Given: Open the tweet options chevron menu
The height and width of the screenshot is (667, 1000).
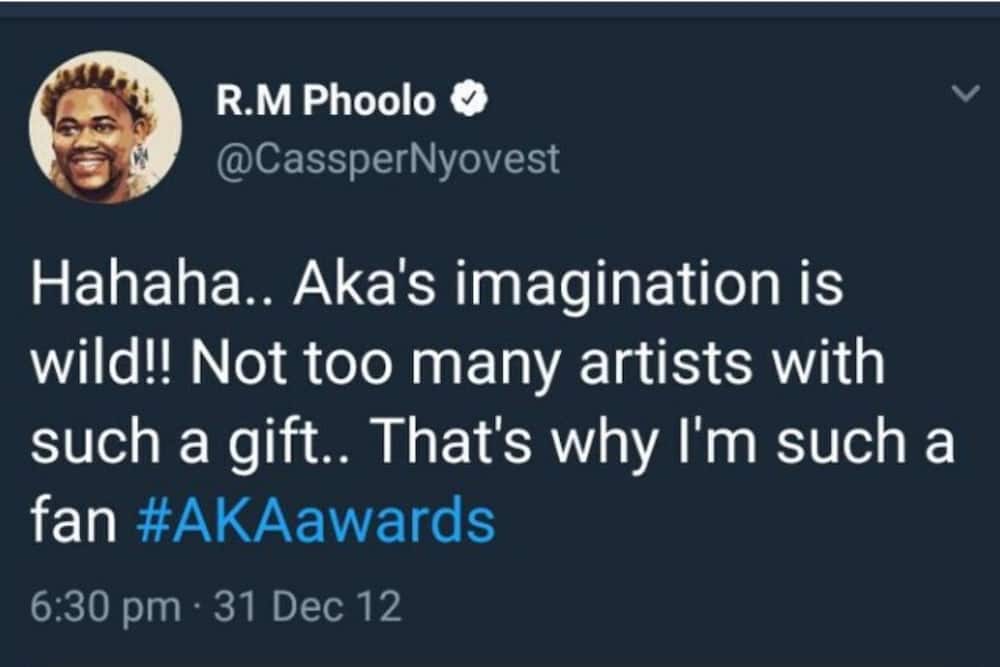Looking at the screenshot, I should coord(965,94).
